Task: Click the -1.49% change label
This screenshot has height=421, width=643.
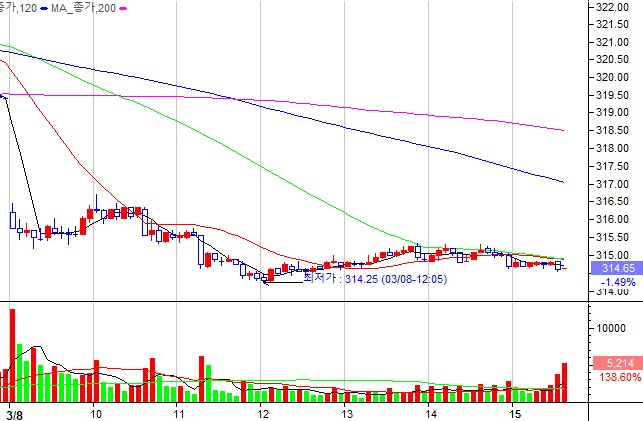Action: (618, 282)
